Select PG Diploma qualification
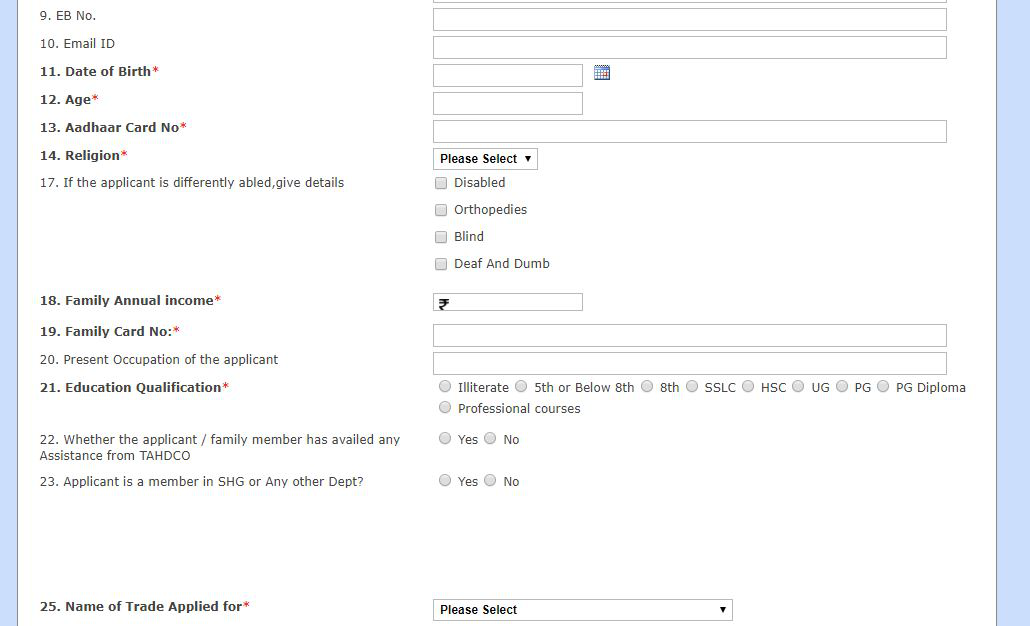 883,386
